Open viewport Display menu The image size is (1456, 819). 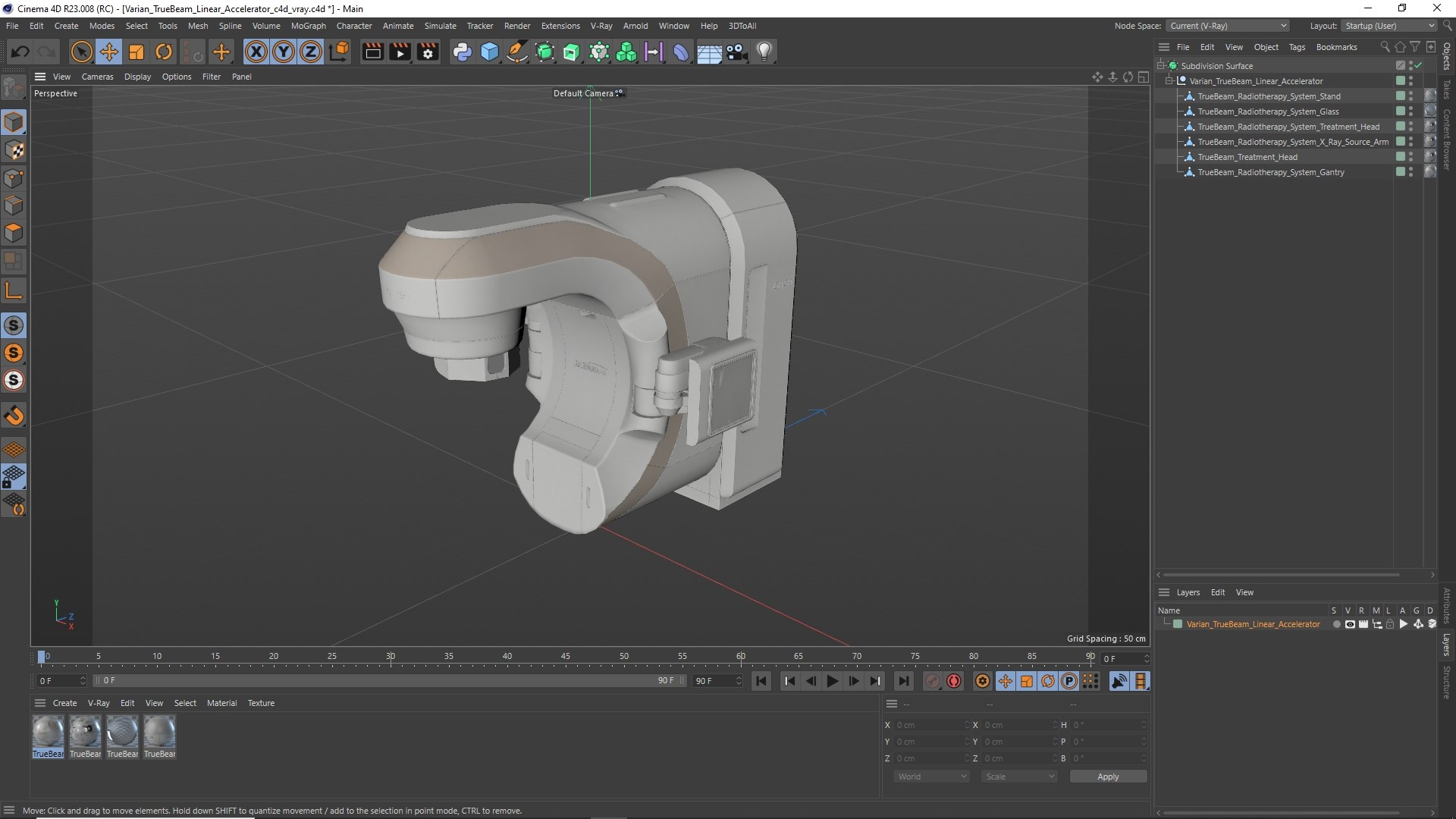[137, 77]
